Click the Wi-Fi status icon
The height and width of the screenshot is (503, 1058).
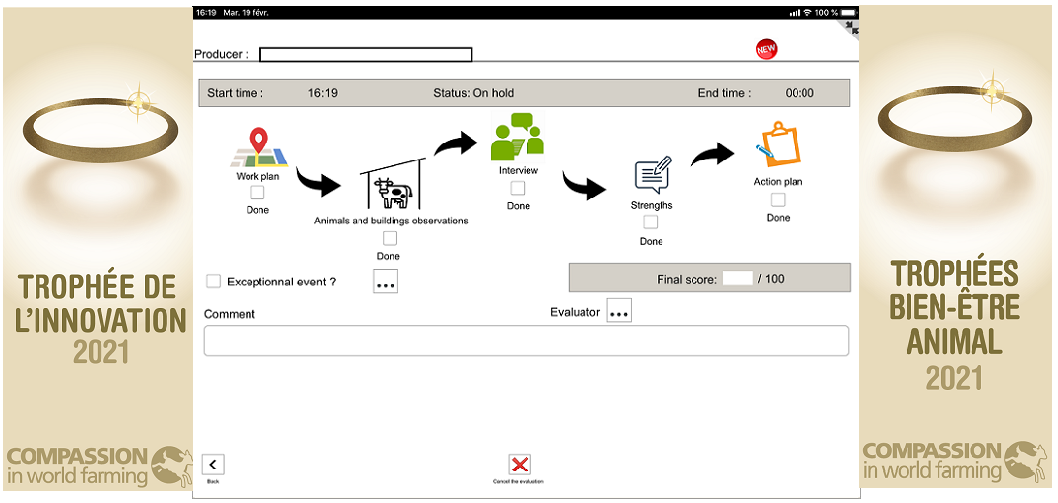tap(807, 13)
